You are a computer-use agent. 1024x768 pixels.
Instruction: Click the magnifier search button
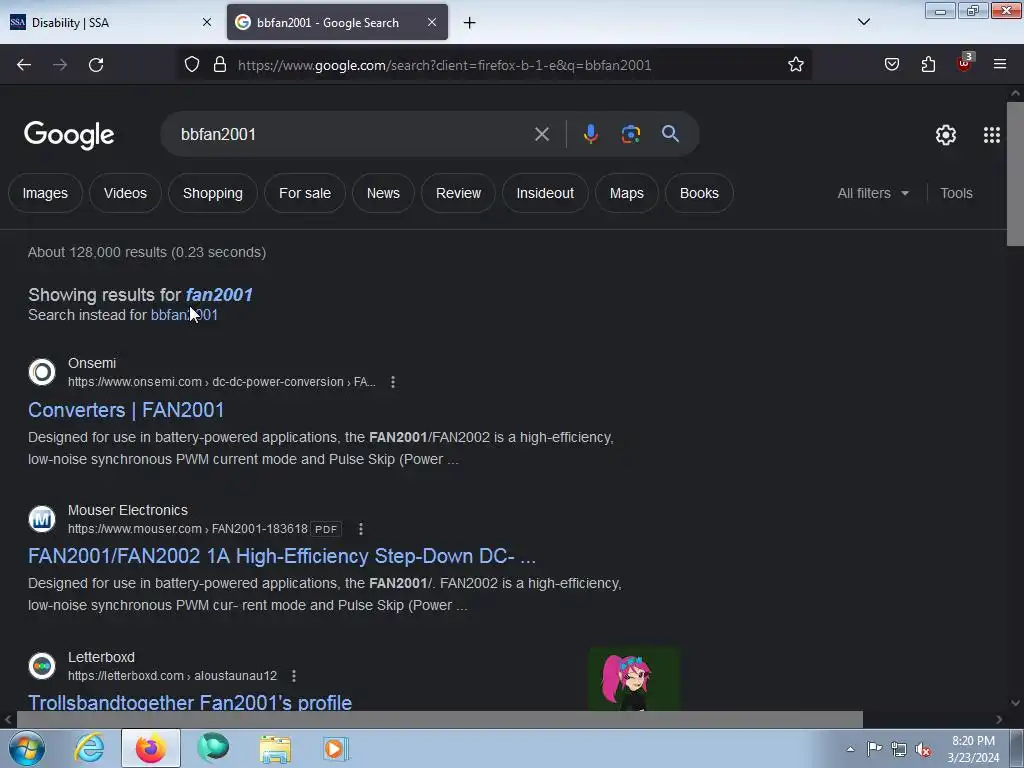tap(670, 134)
